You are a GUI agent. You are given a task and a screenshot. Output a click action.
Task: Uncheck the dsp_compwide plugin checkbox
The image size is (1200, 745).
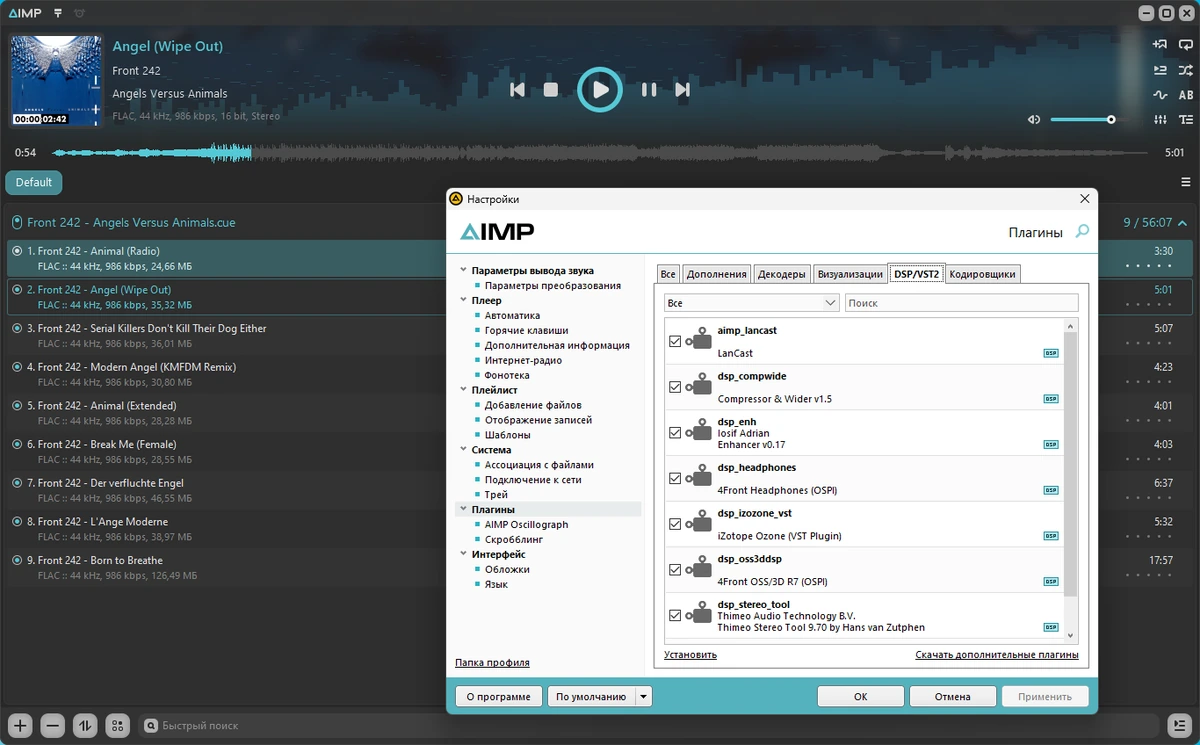(x=675, y=387)
